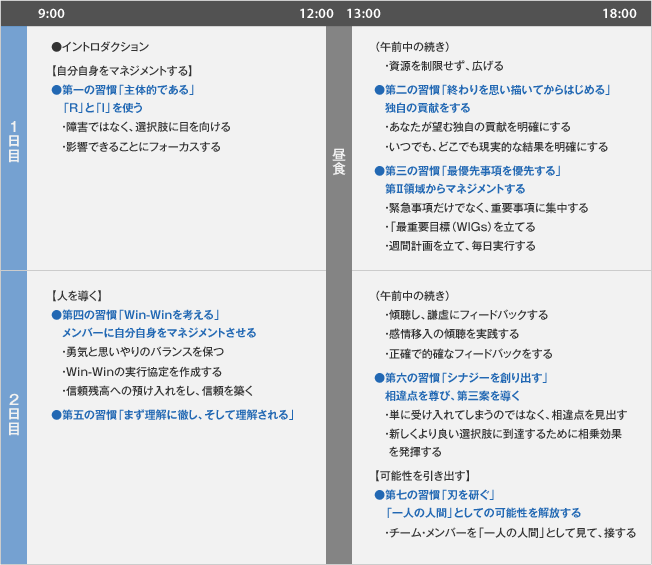Click 感情移入の傾聴を実践する line
Image resolution: width=652 pixels, height=565 pixels.
point(452,334)
